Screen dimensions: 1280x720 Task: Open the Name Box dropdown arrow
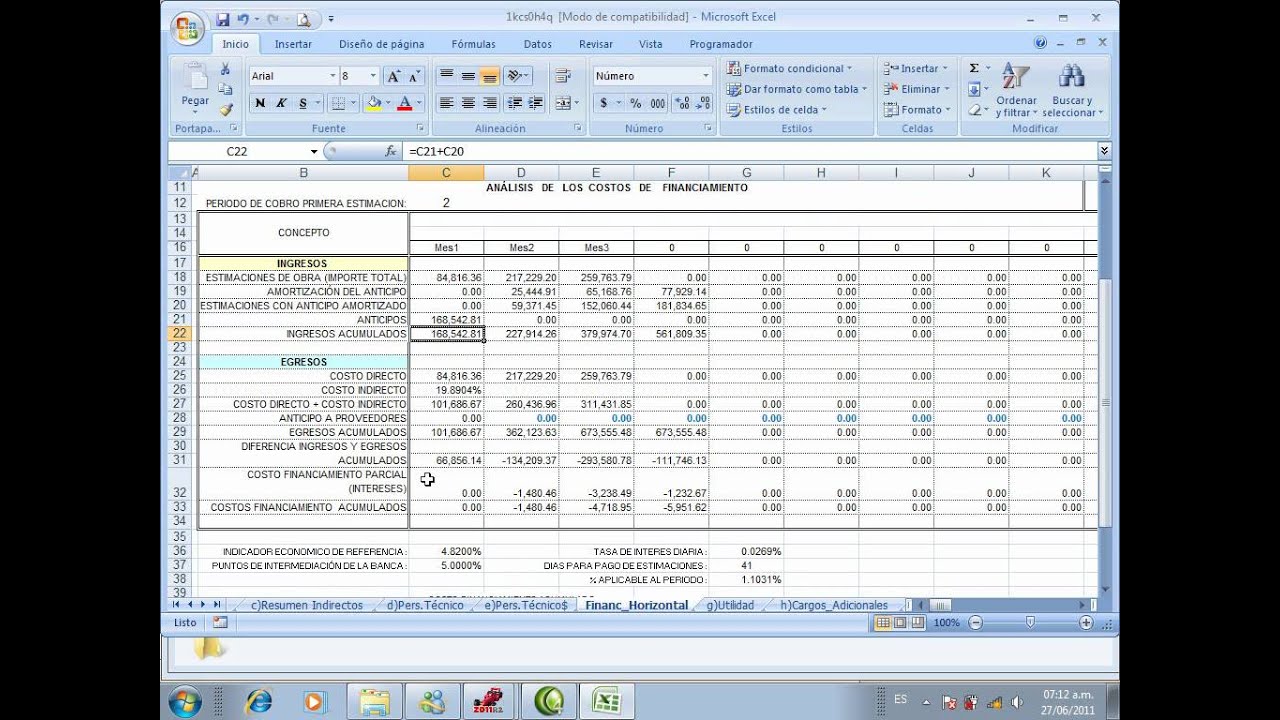(313, 151)
